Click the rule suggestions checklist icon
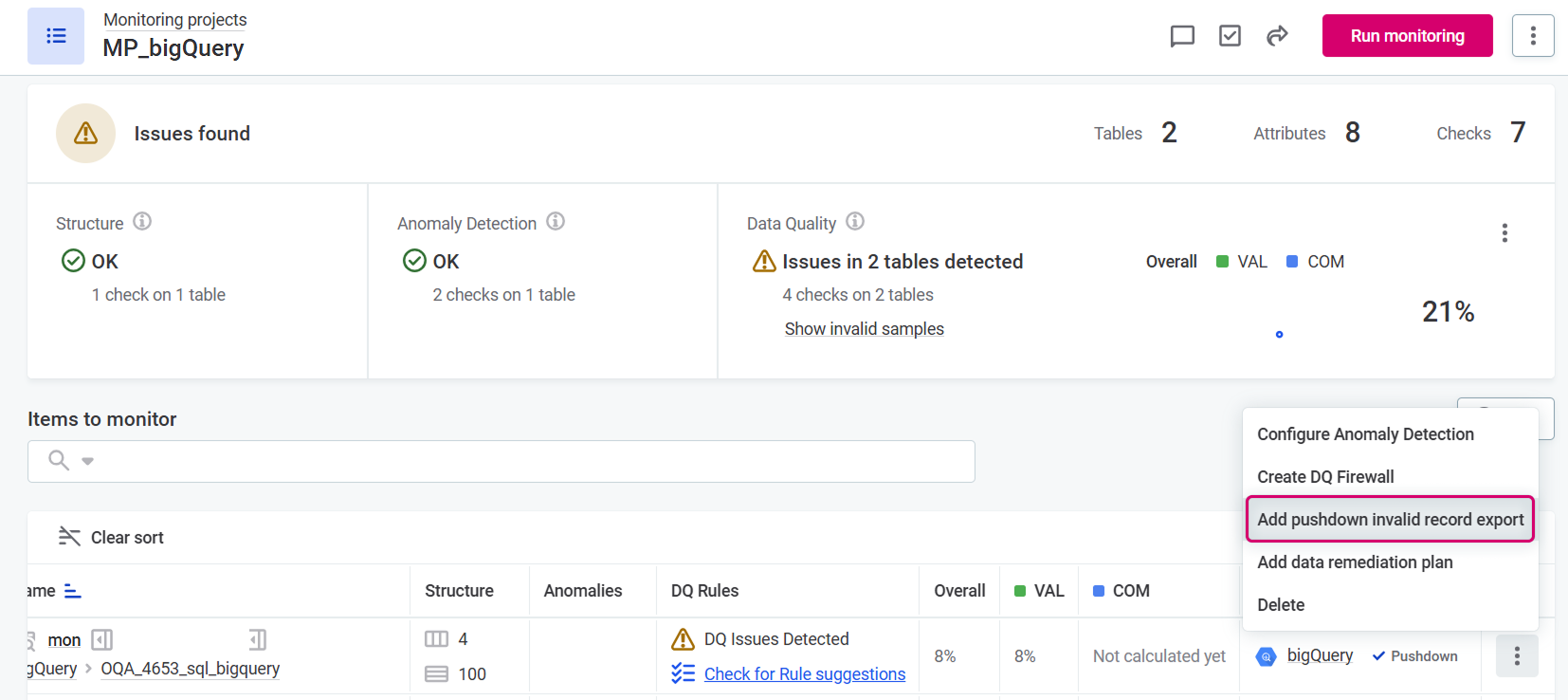Viewport: 1568px width, 700px height. point(683,673)
